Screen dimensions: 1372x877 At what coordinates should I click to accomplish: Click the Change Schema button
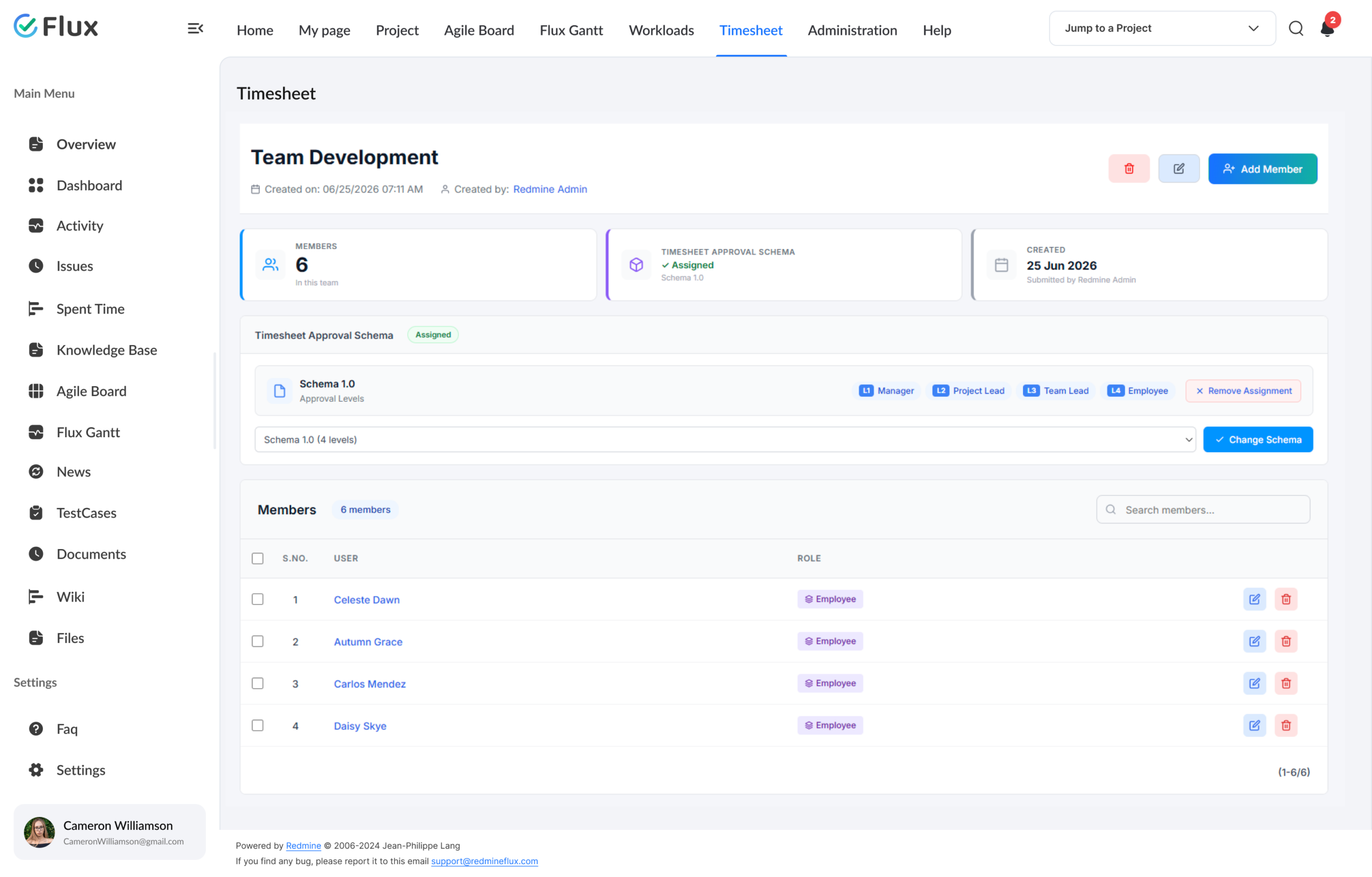pos(1258,440)
